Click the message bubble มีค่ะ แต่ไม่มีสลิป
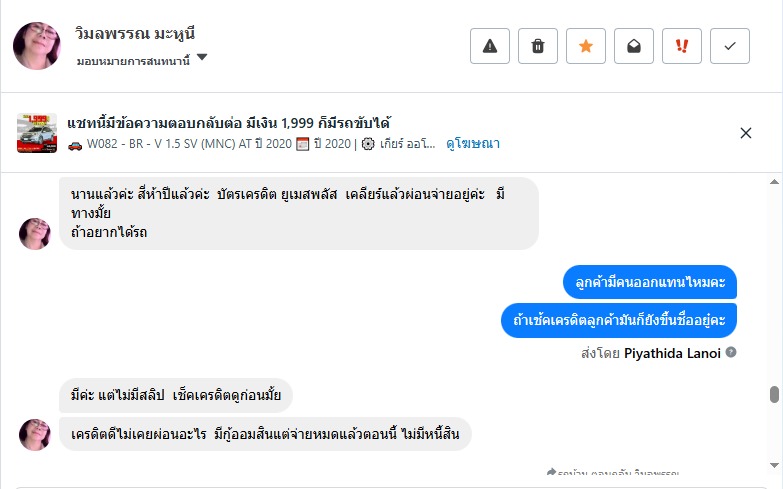This screenshot has height=489, width=783. (x=176, y=396)
